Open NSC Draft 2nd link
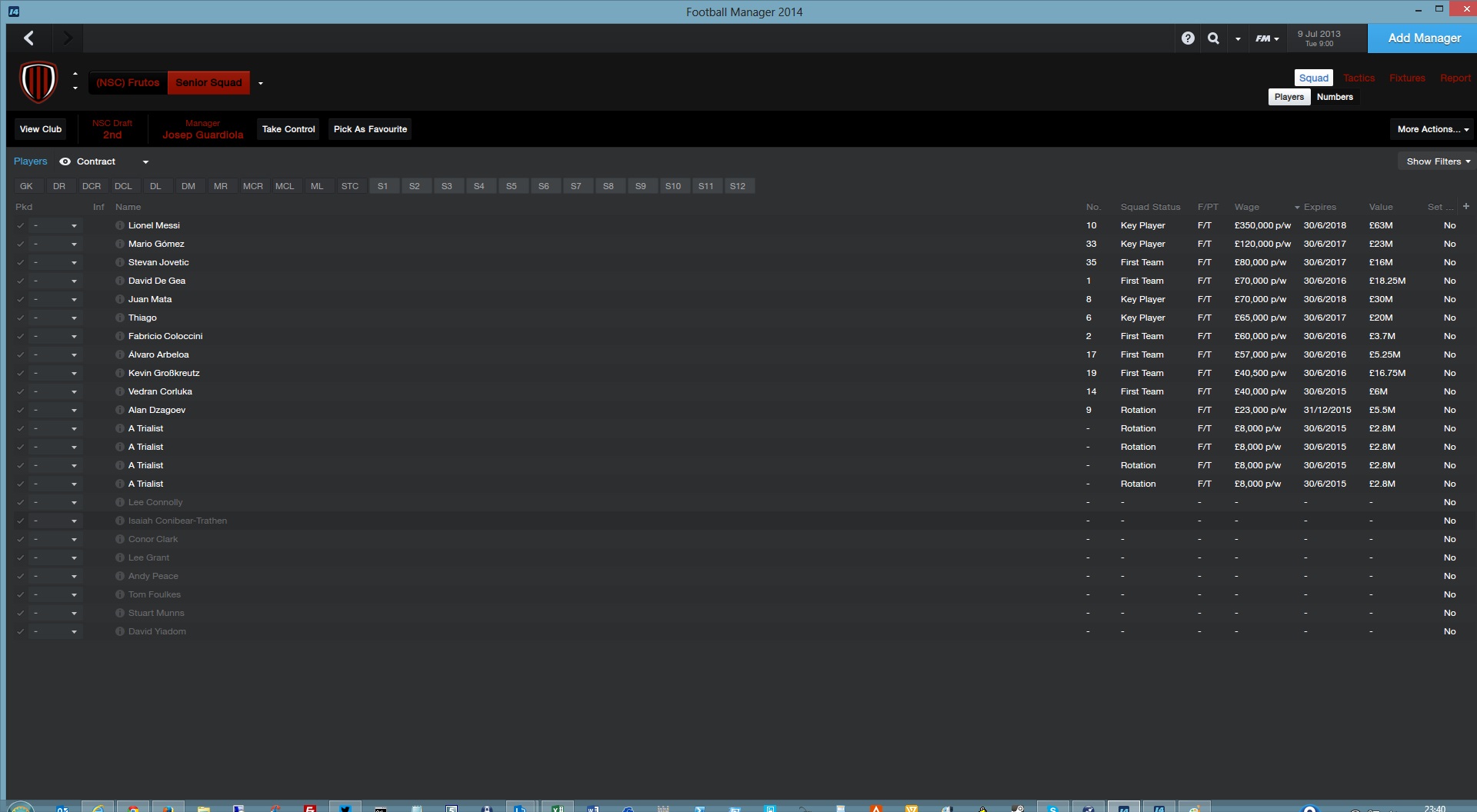The width and height of the screenshot is (1477, 812). (x=112, y=129)
